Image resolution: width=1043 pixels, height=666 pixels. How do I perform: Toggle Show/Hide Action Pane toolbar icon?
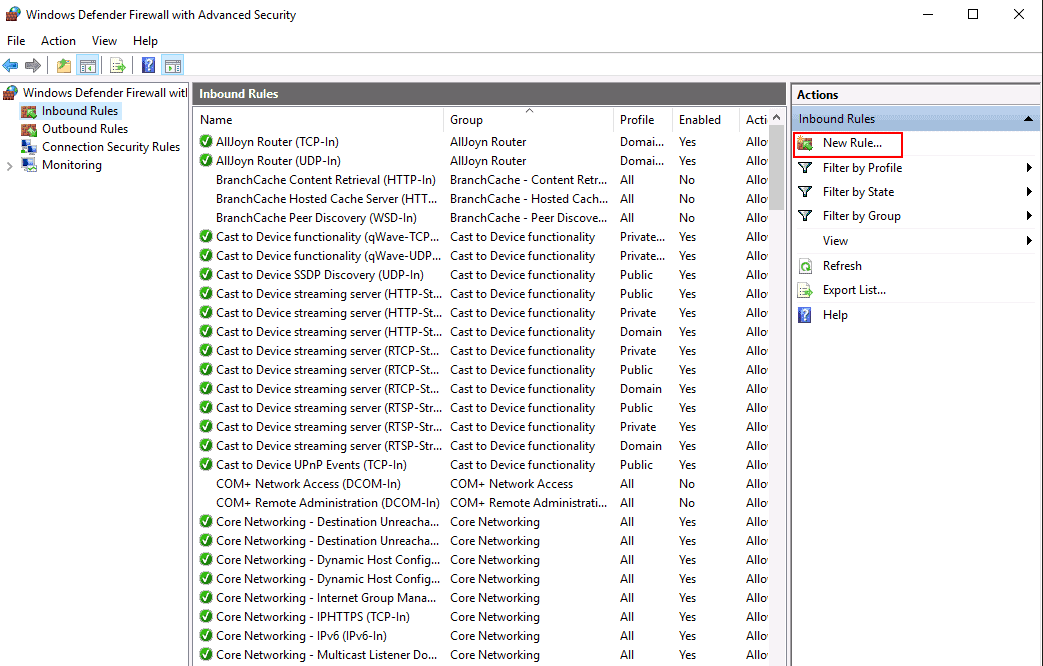coord(173,65)
